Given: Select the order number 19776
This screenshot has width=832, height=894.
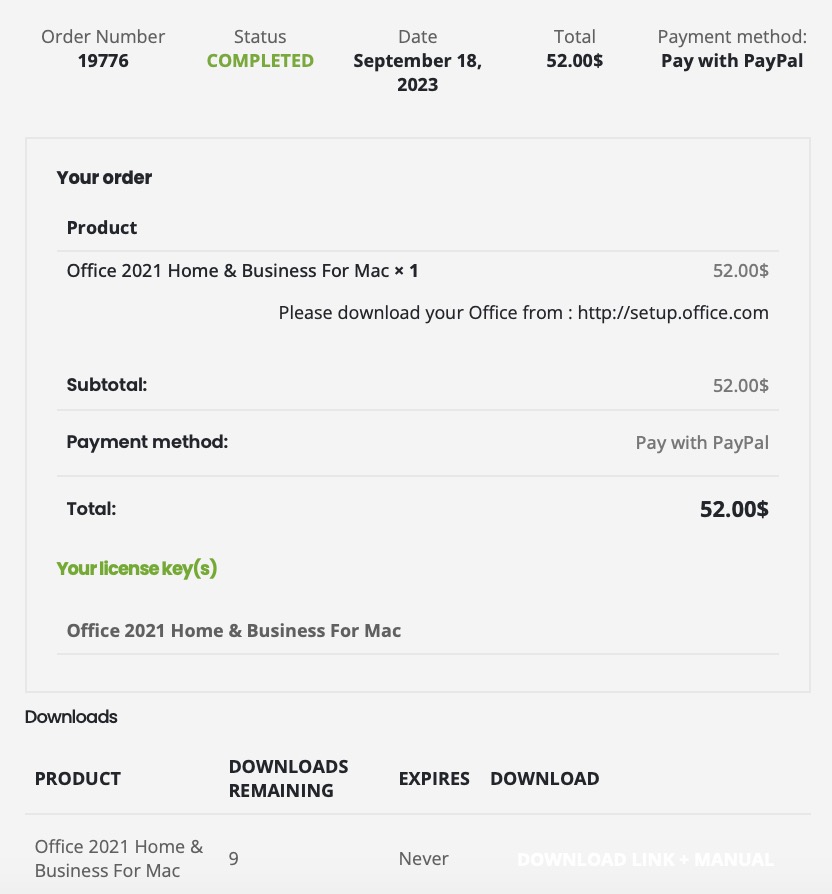Looking at the screenshot, I should click(x=103, y=61).
